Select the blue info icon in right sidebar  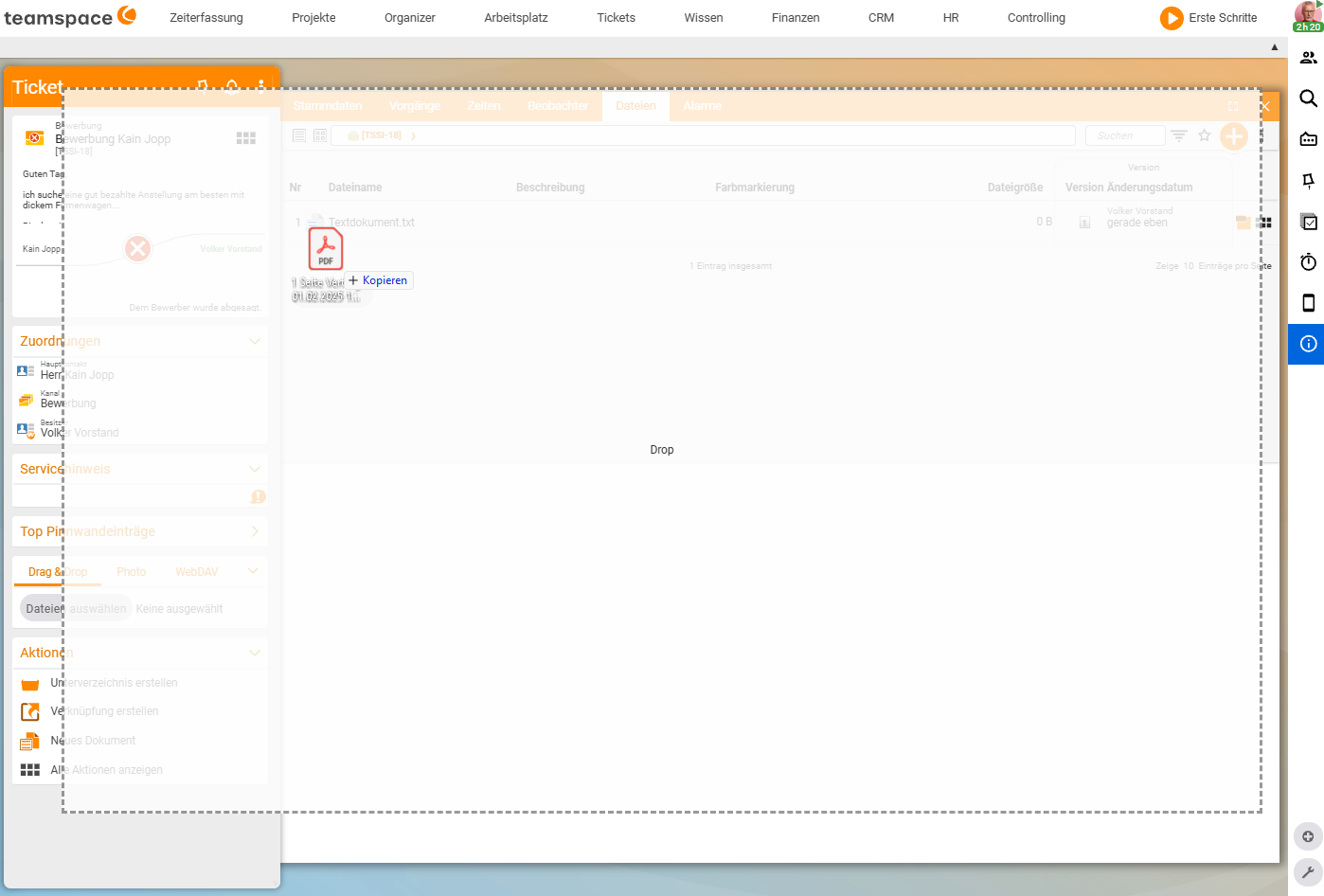1308,344
